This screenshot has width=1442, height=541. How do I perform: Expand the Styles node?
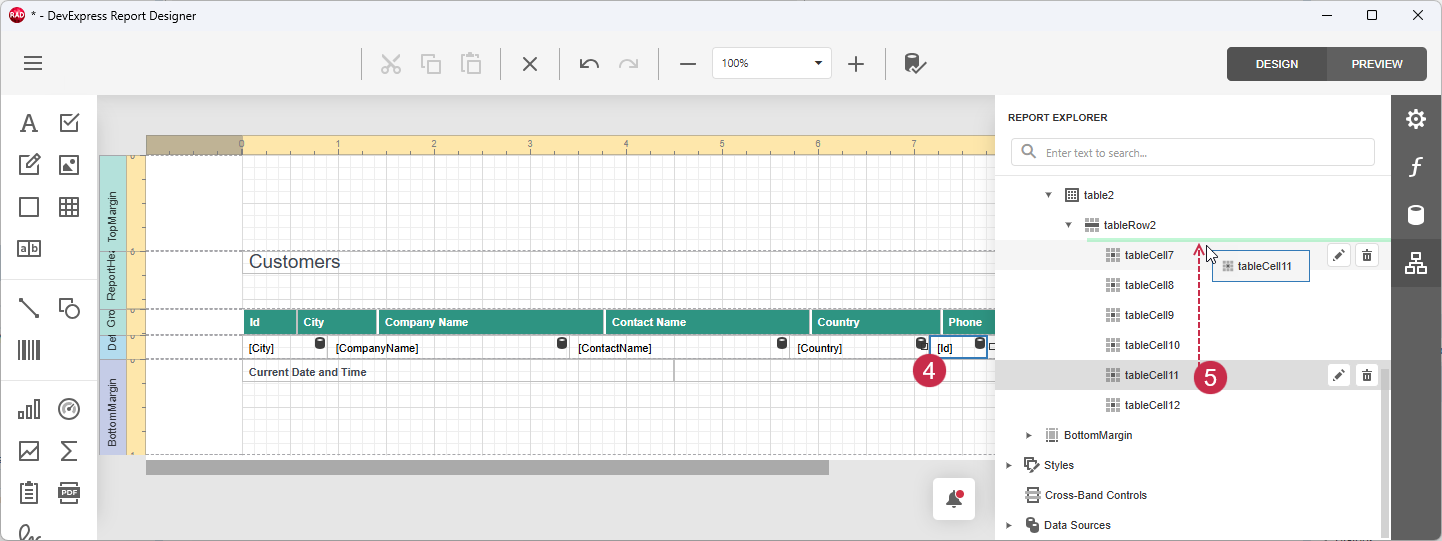1009,465
